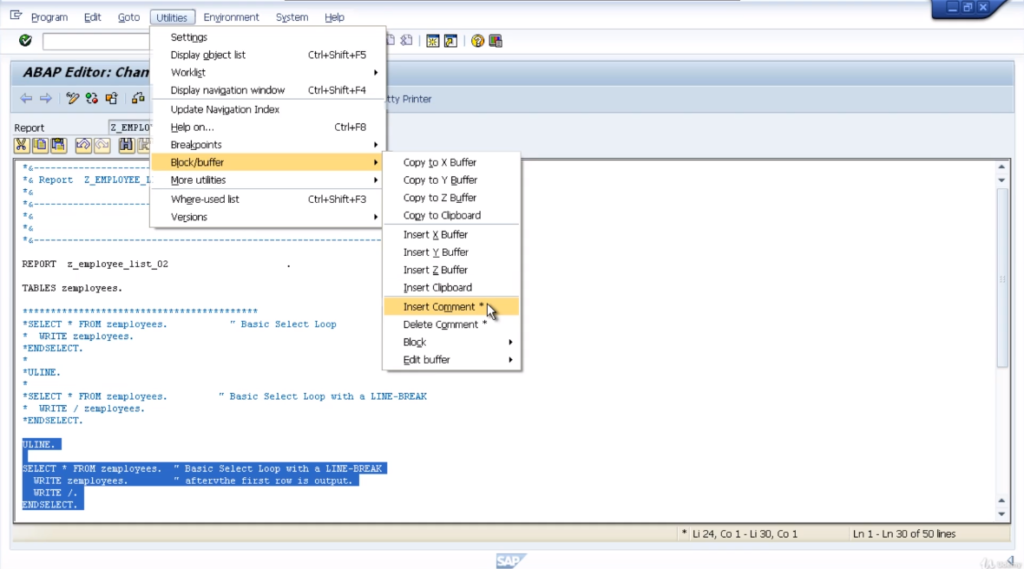The width and height of the screenshot is (1024, 569).
Task: Close the open Utilities menu
Action: pyautogui.click(x=172, y=17)
